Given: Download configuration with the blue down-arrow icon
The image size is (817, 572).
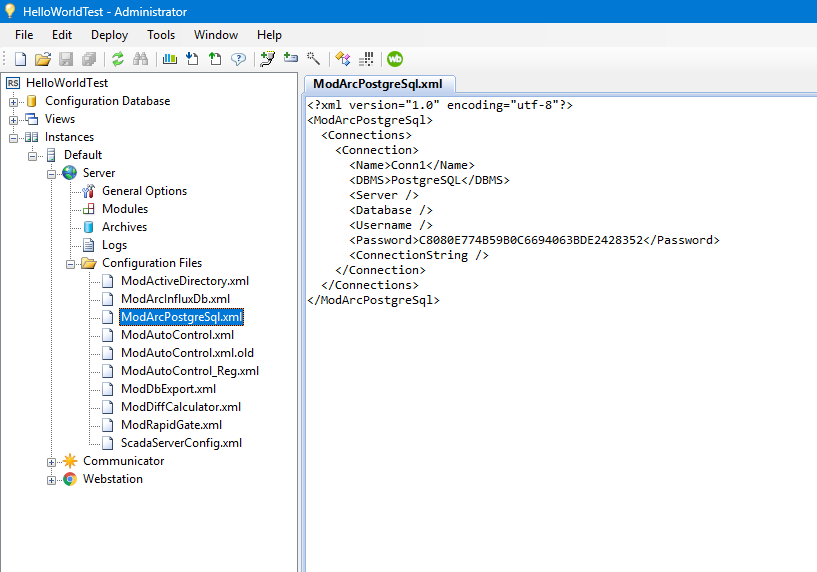Looking at the screenshot, I should [x=192, y=59].
